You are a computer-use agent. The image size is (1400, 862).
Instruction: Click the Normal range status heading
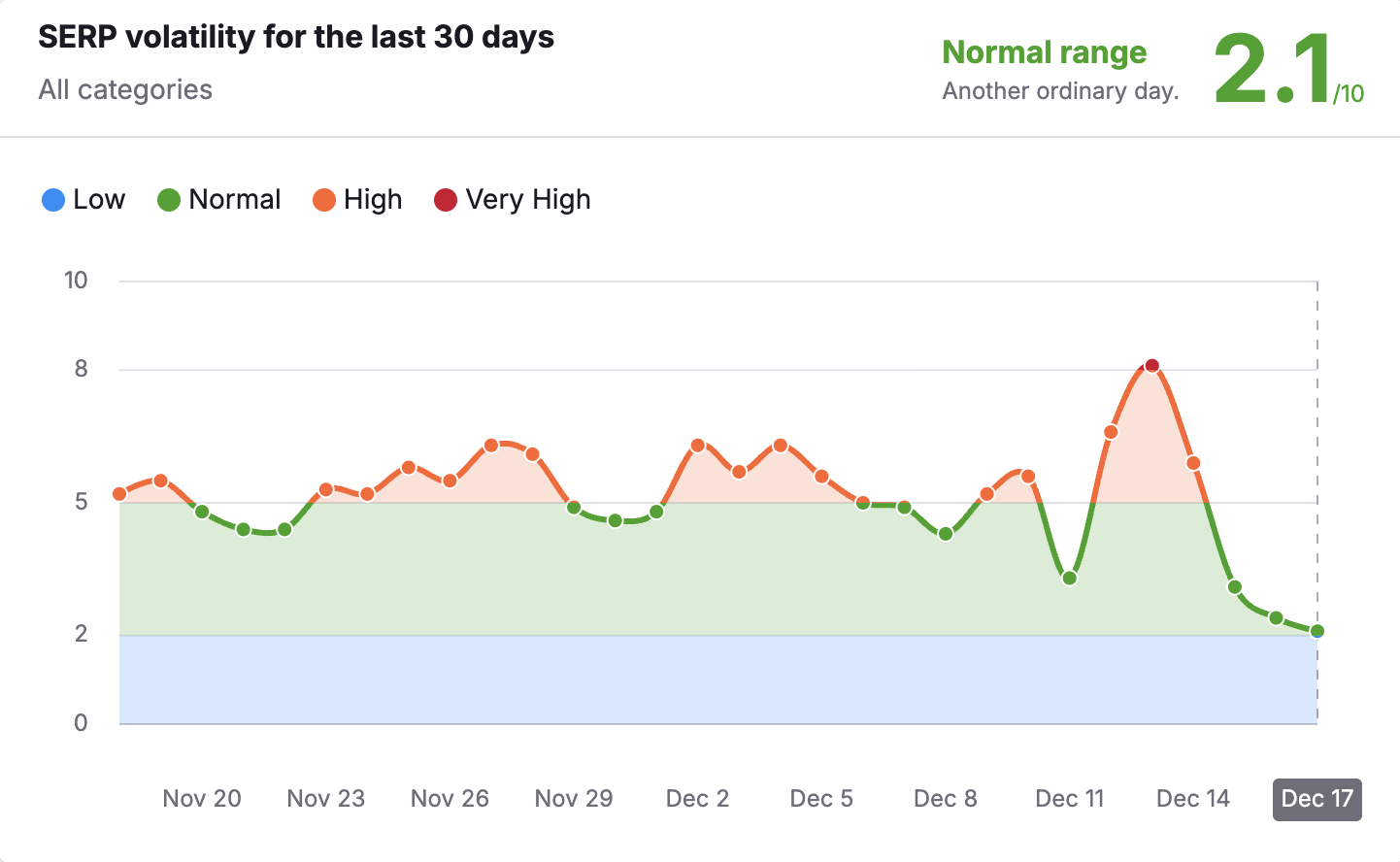coord(1045,52)
